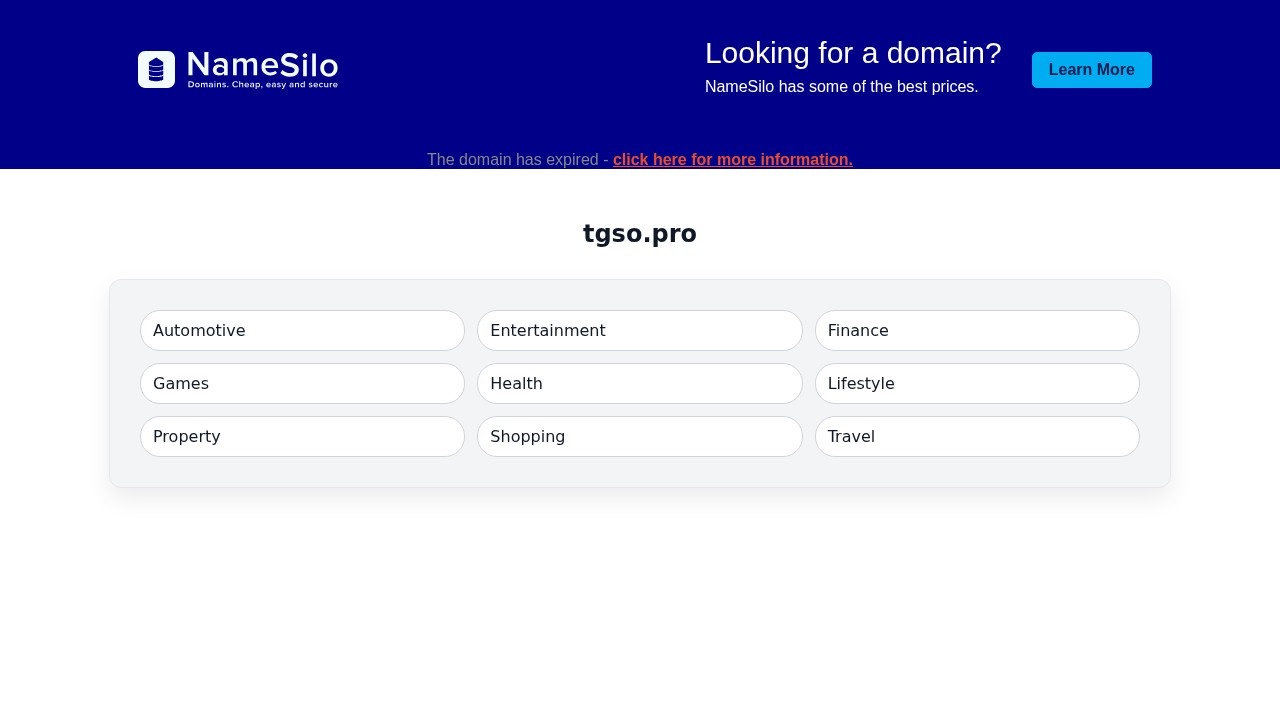Open the domain expiration information link

click(732, 160)
